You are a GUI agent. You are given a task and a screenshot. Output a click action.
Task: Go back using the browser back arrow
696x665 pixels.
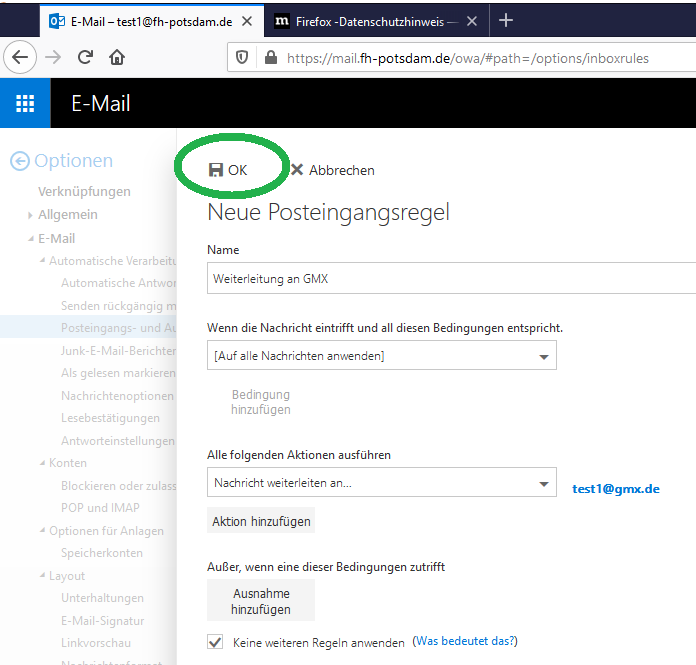tap(20, 57)
